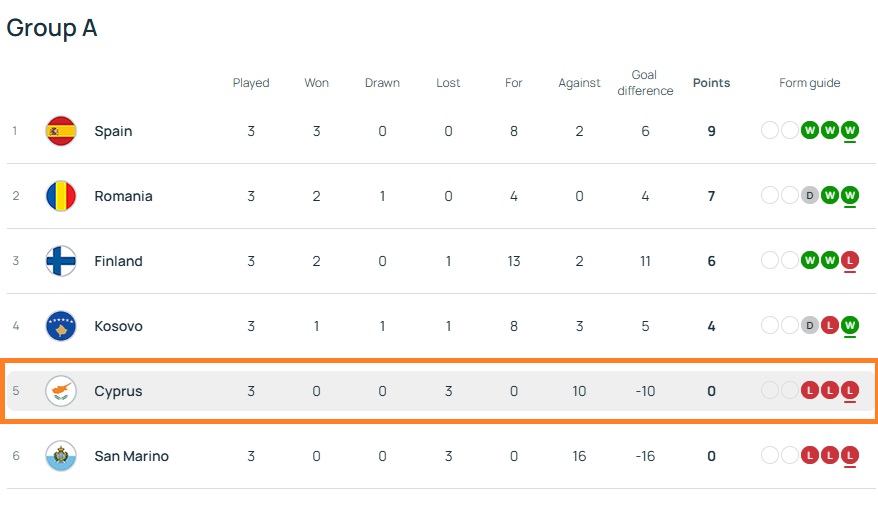878x507 pixels.
Task: Open the Spain team link
Action: 113,131
